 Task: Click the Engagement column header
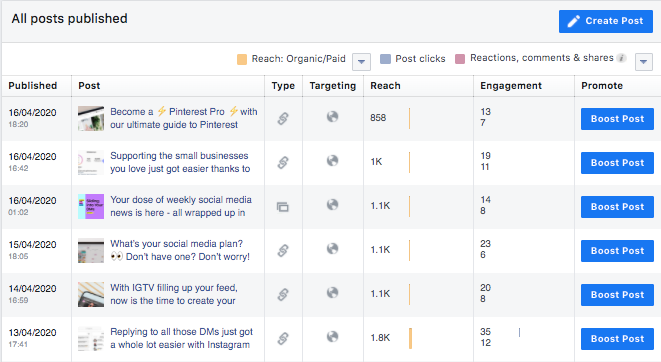[511, 86]
